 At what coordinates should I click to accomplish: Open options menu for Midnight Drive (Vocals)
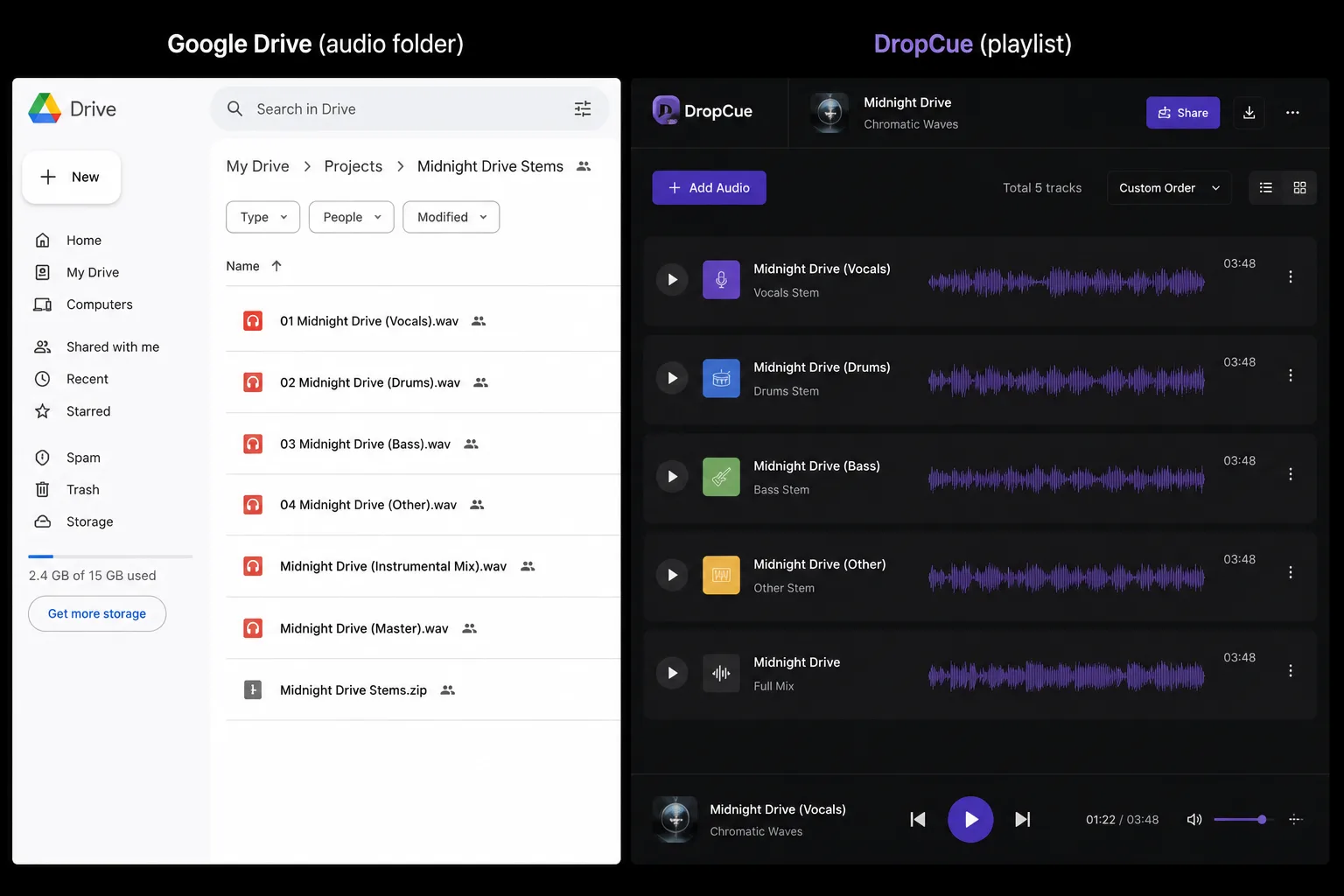tap(1291, 276)
